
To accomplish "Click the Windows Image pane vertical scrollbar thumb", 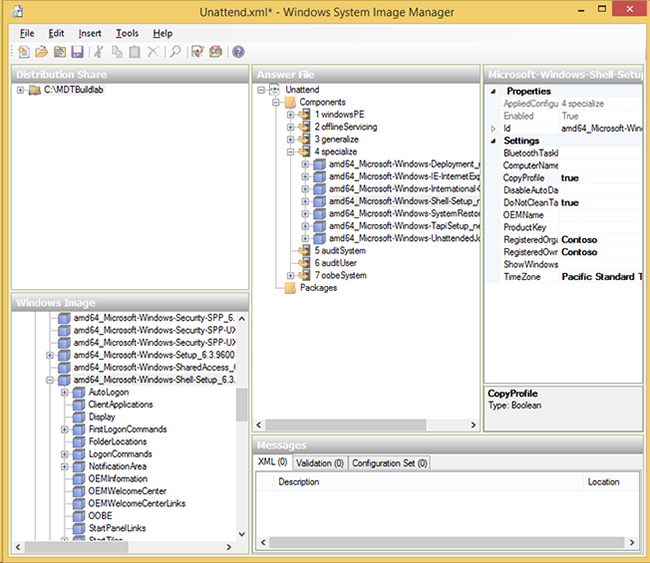I will click(241, 405).
